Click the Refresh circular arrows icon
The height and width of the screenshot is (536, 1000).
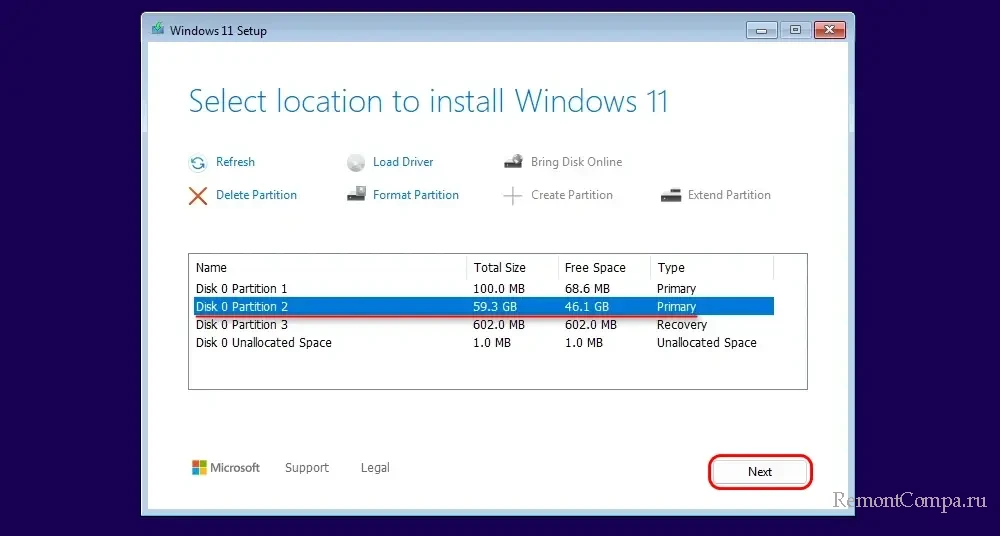(198, 163)
